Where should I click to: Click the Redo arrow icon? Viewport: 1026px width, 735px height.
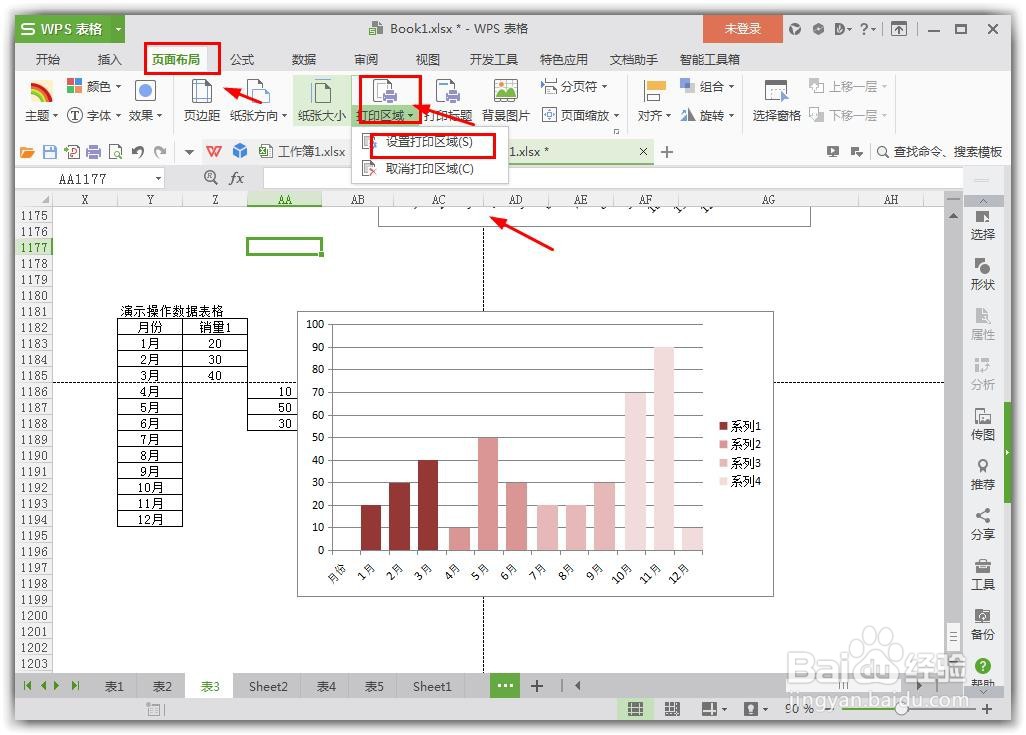pos(160,152)
